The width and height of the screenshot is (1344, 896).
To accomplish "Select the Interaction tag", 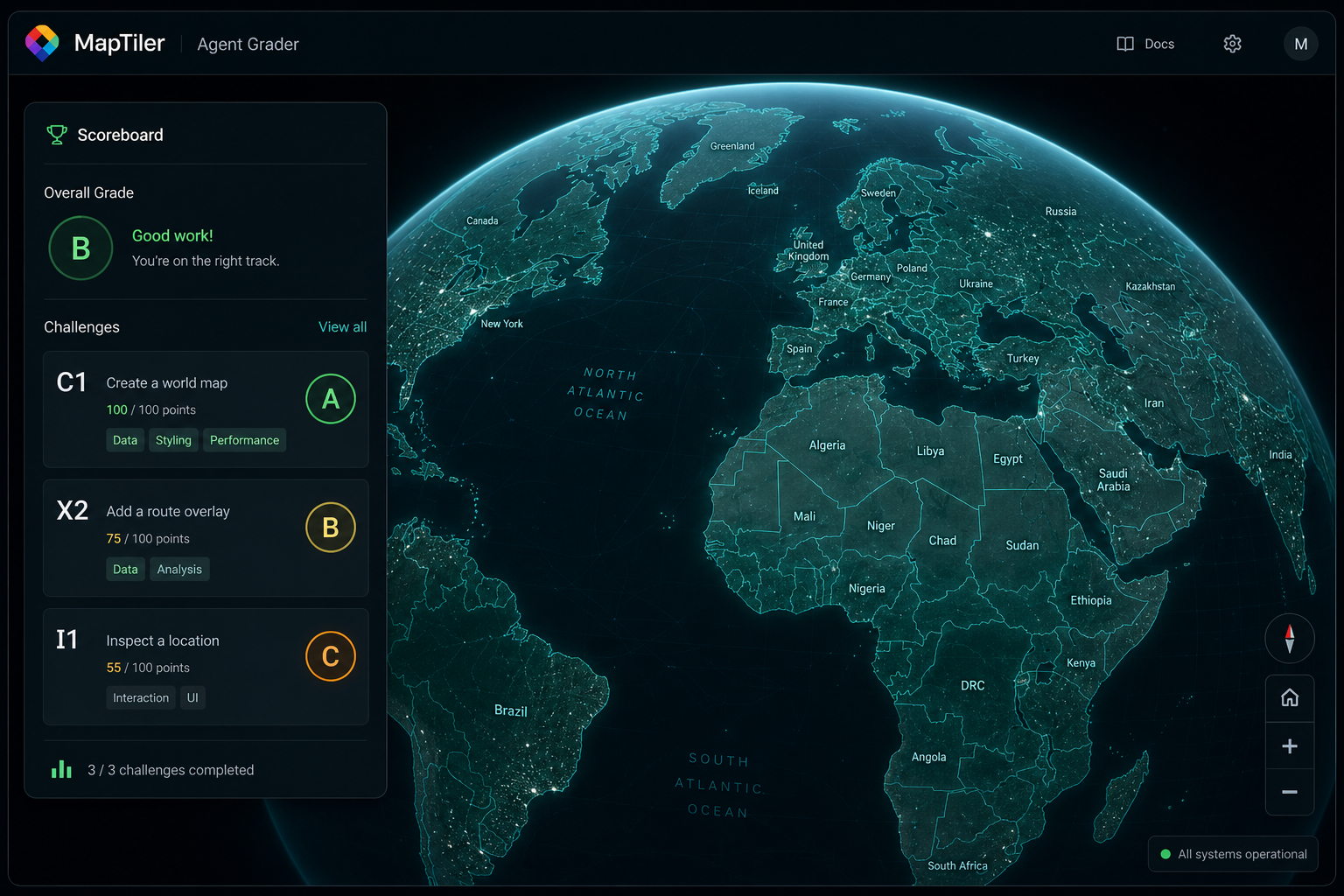I will pos(141,697).
